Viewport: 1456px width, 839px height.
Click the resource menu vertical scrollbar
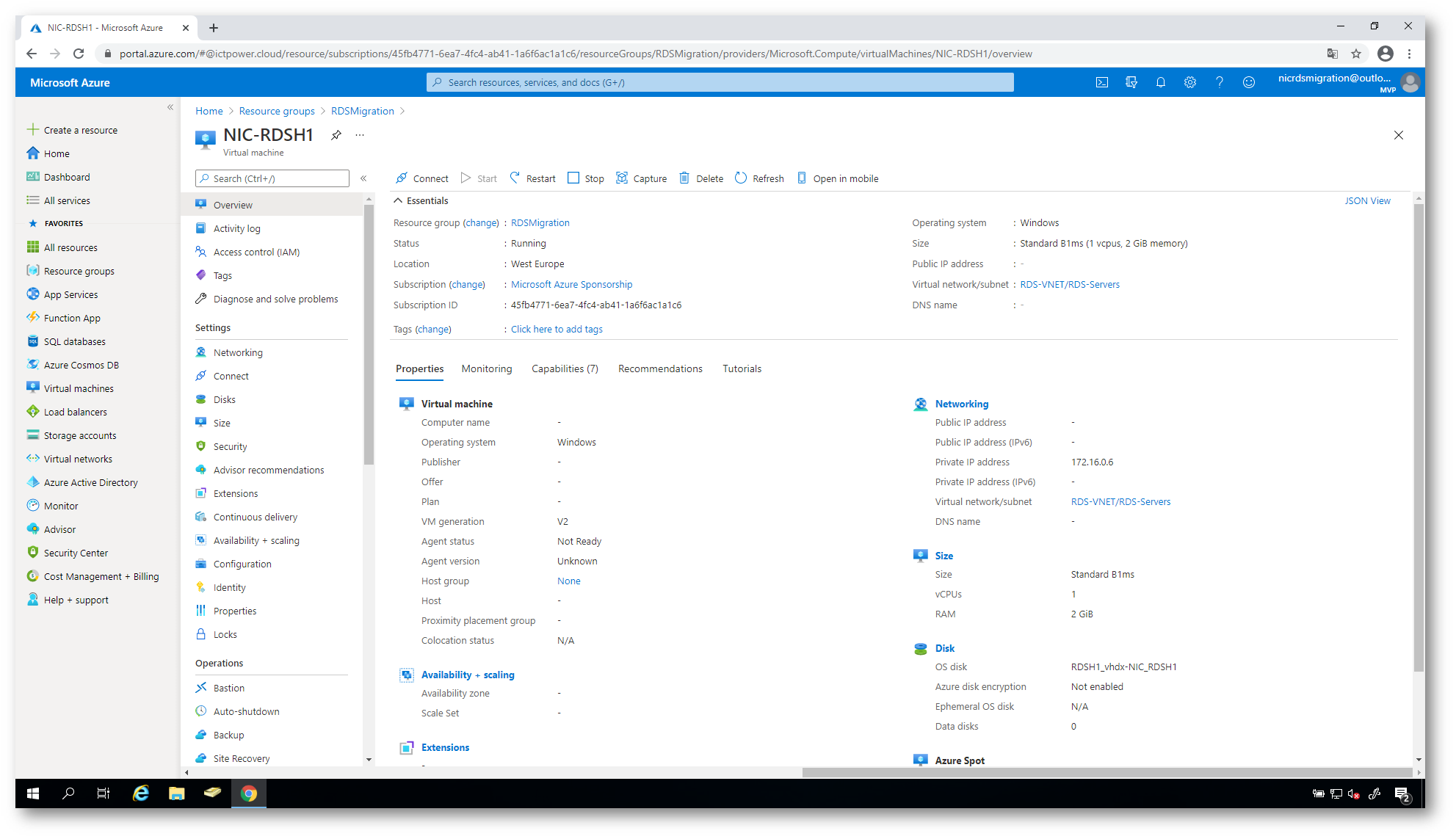(x=369, y=333)
